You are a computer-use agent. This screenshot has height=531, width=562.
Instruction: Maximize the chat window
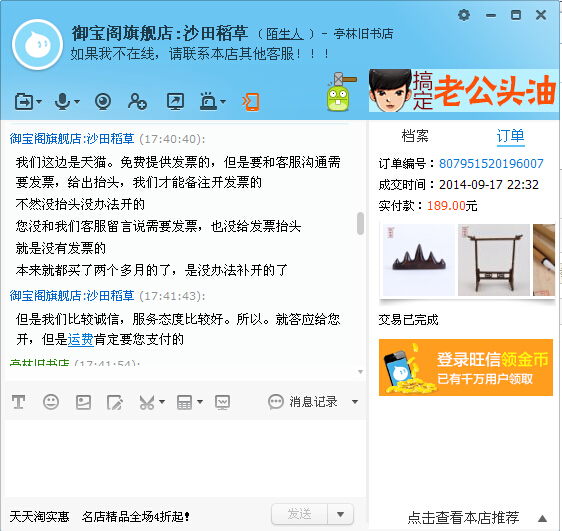pyautogui.click(x=516, y=15)
